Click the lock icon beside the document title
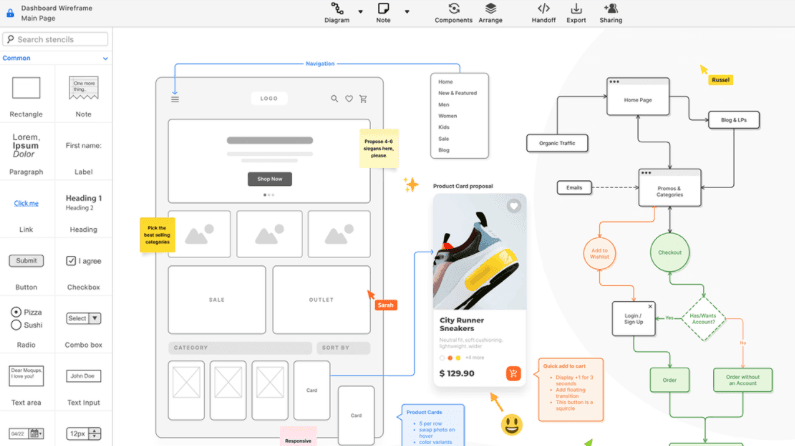The width and height of the screenshot is (795, 446). [10, 13]
